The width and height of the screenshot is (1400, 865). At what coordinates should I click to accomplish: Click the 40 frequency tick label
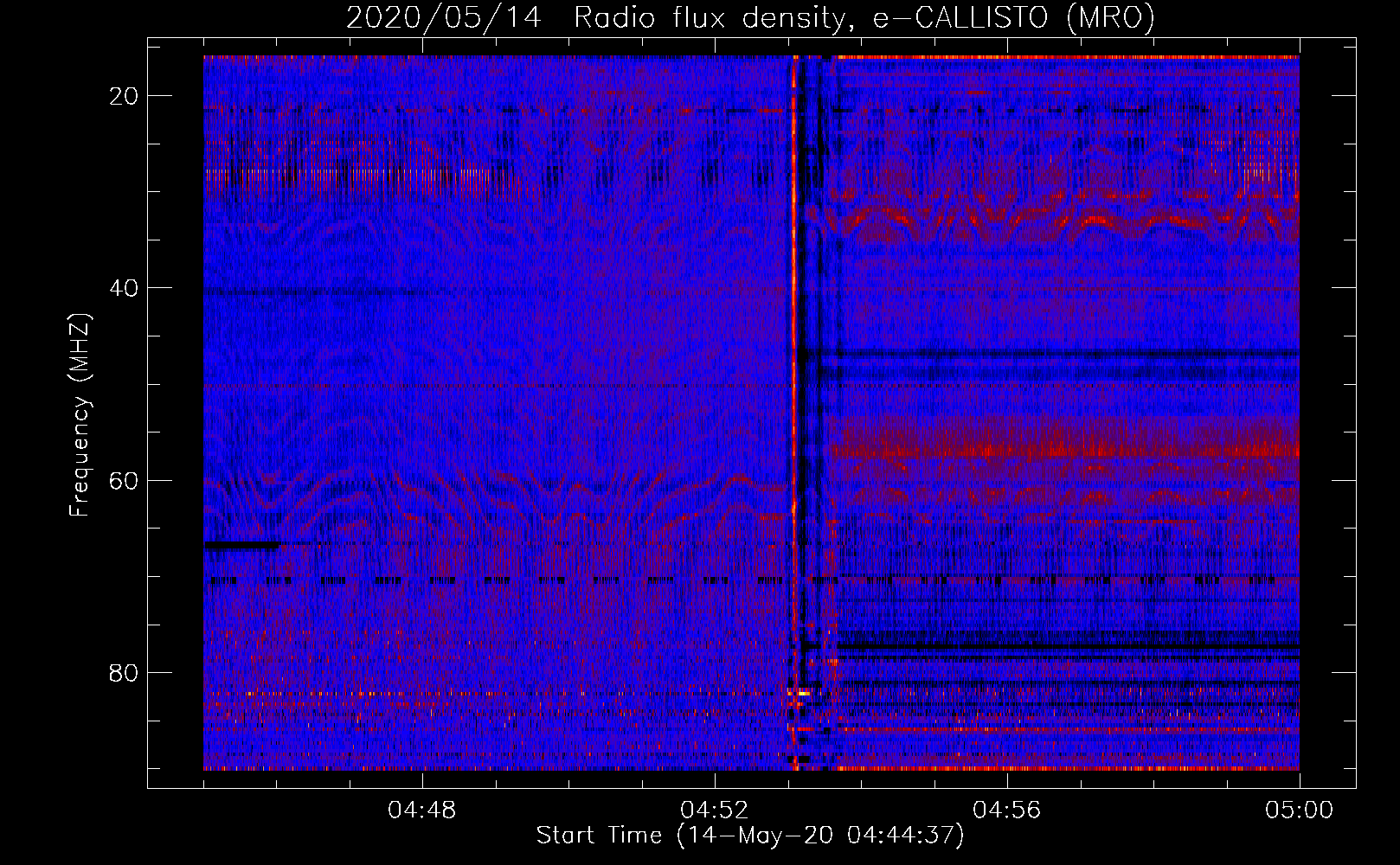(124, 288)
